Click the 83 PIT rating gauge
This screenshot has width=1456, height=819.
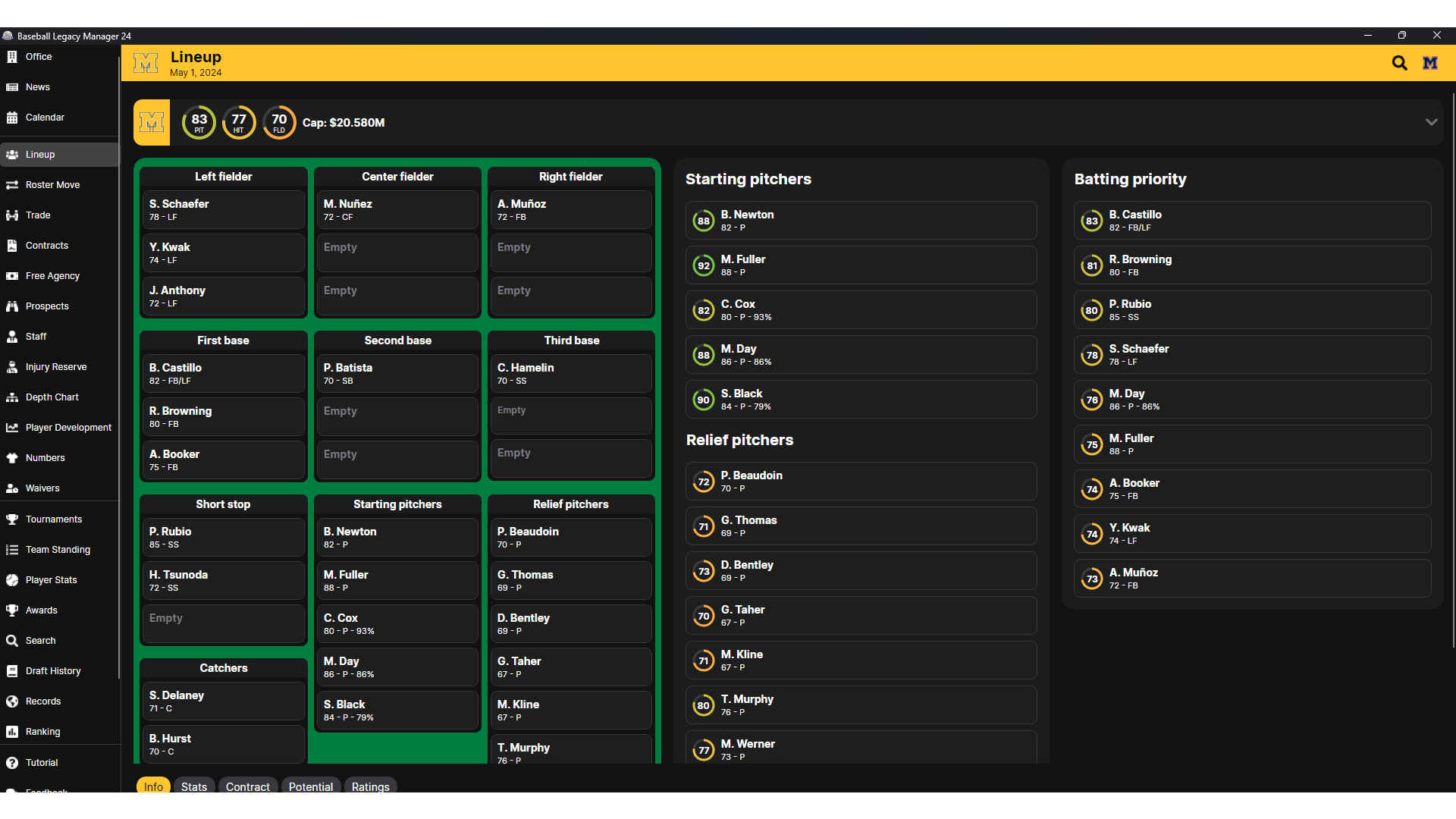(199, 122)
